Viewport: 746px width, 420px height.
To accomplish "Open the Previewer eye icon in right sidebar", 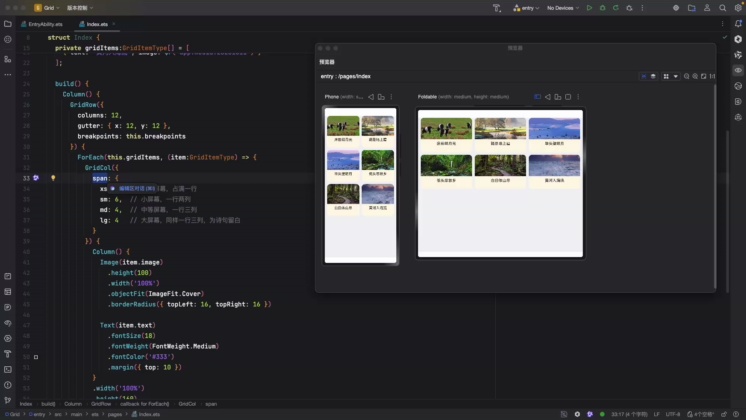I will click(737, 70).
